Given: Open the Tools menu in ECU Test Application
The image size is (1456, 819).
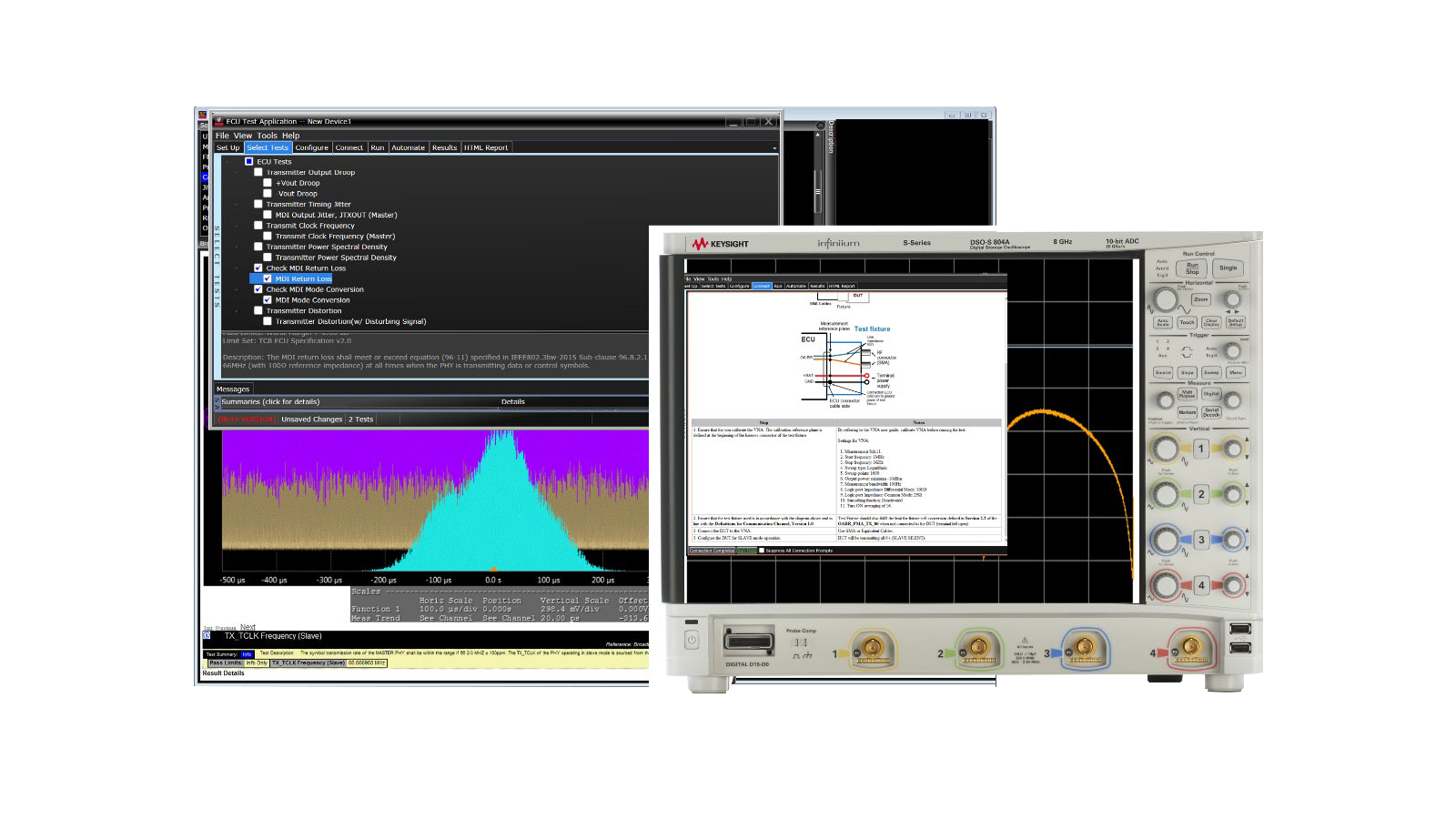Looking at the screenshot, I should pyautogui.click(x=266, y=135).
